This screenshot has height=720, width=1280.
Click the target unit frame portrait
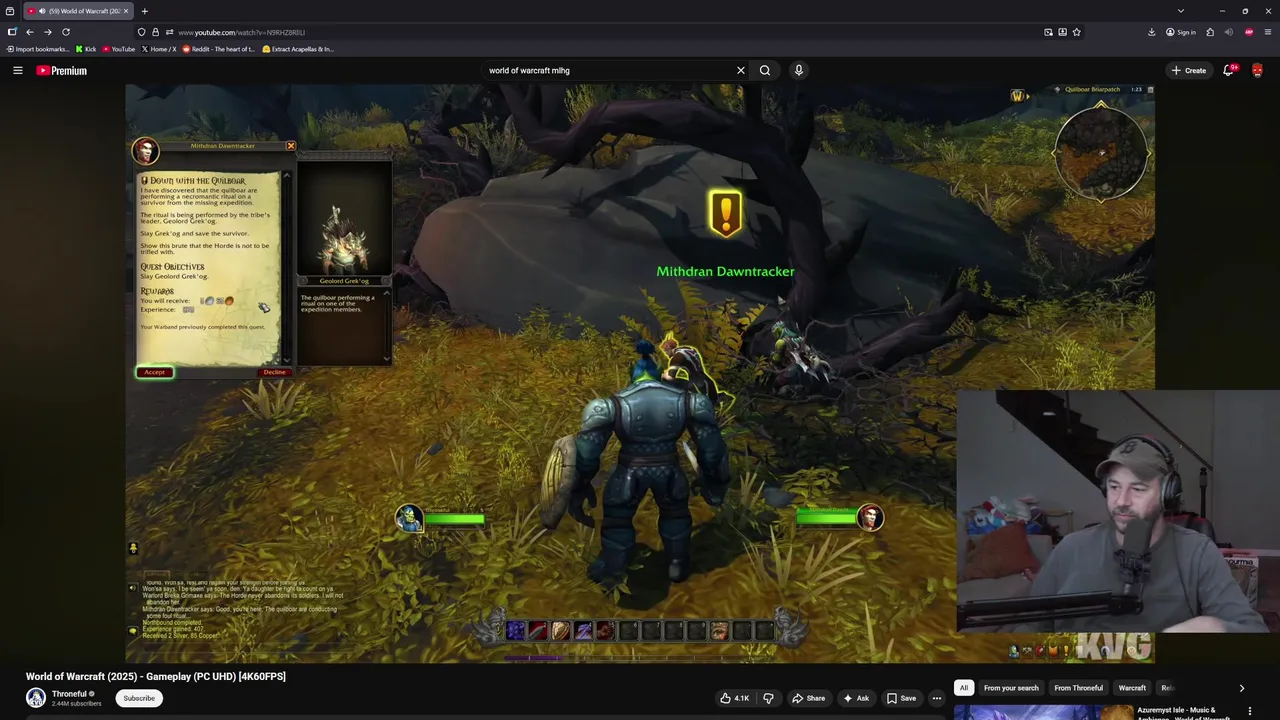pyautogui.click(x=870, y=517)
